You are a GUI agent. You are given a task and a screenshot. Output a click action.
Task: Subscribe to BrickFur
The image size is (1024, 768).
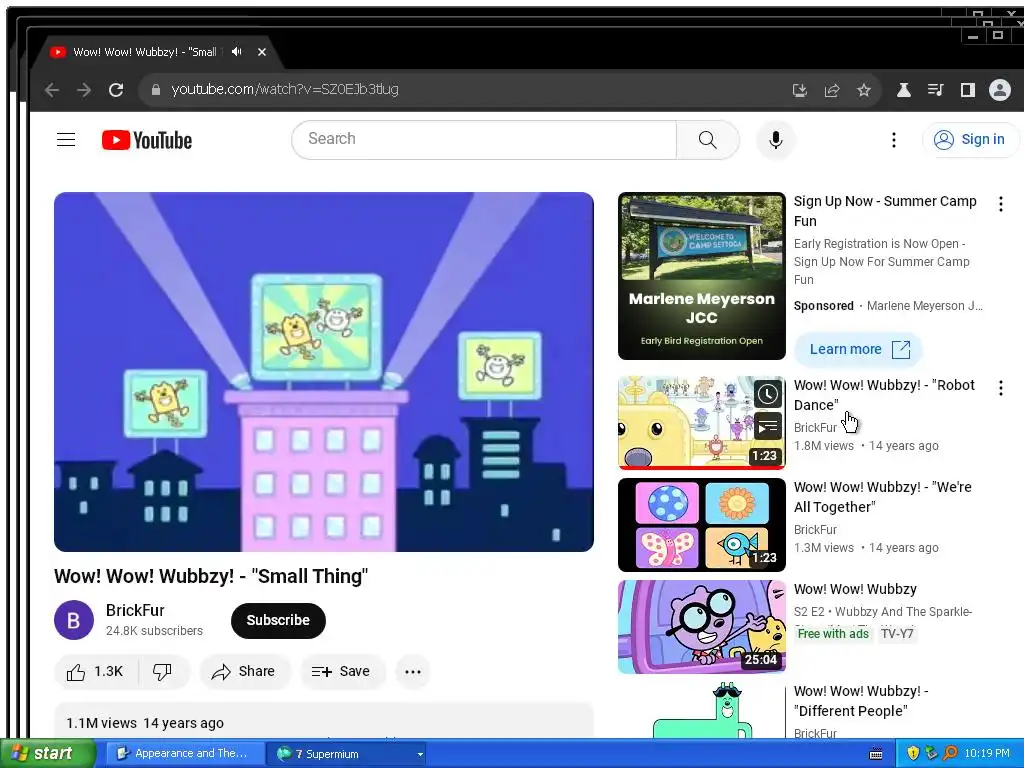click(x=278, y=620)
